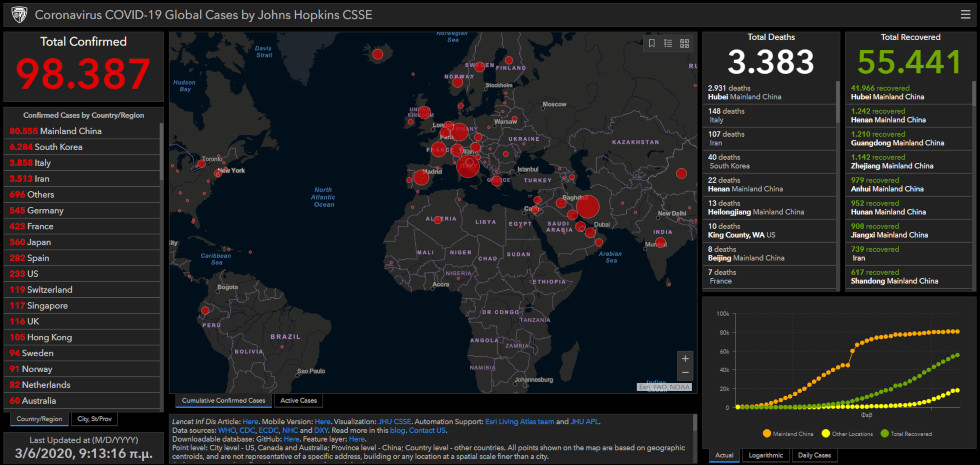Click 41.966 recovered Hubei entry

[908, 92]
